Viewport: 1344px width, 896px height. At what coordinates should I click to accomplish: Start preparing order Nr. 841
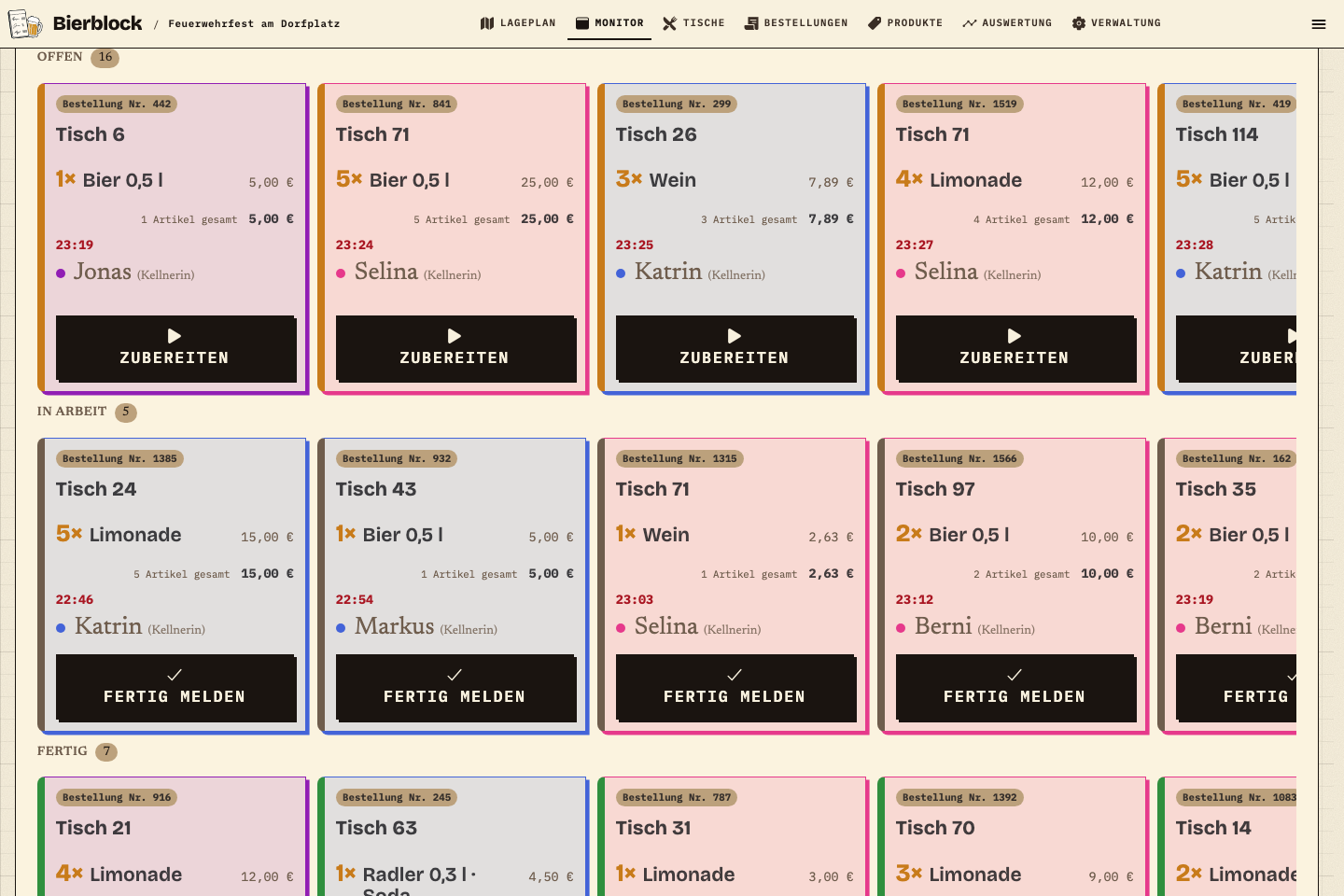[455, 348]
